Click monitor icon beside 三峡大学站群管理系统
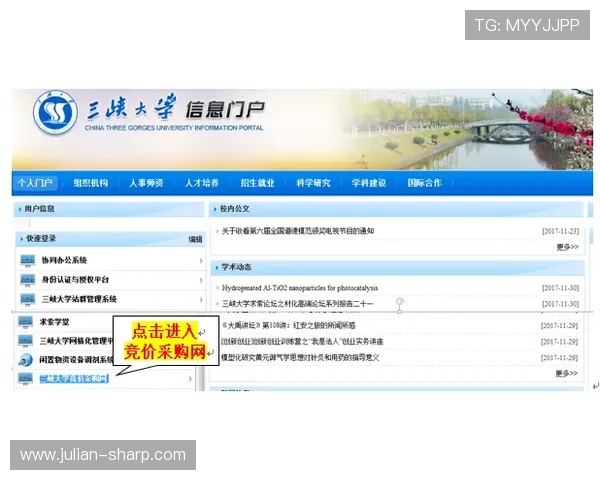The height and width of the screenshot is (480, 600). pos(28,299)
